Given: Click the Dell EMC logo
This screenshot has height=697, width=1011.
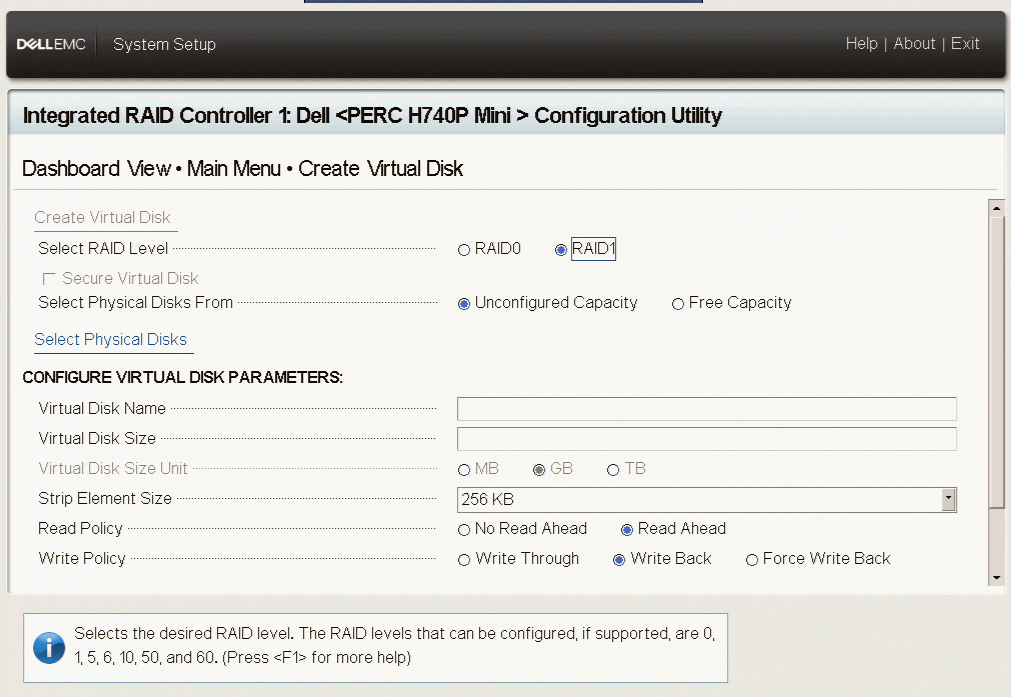Looking at the screenshot, I should coord(51,44).
